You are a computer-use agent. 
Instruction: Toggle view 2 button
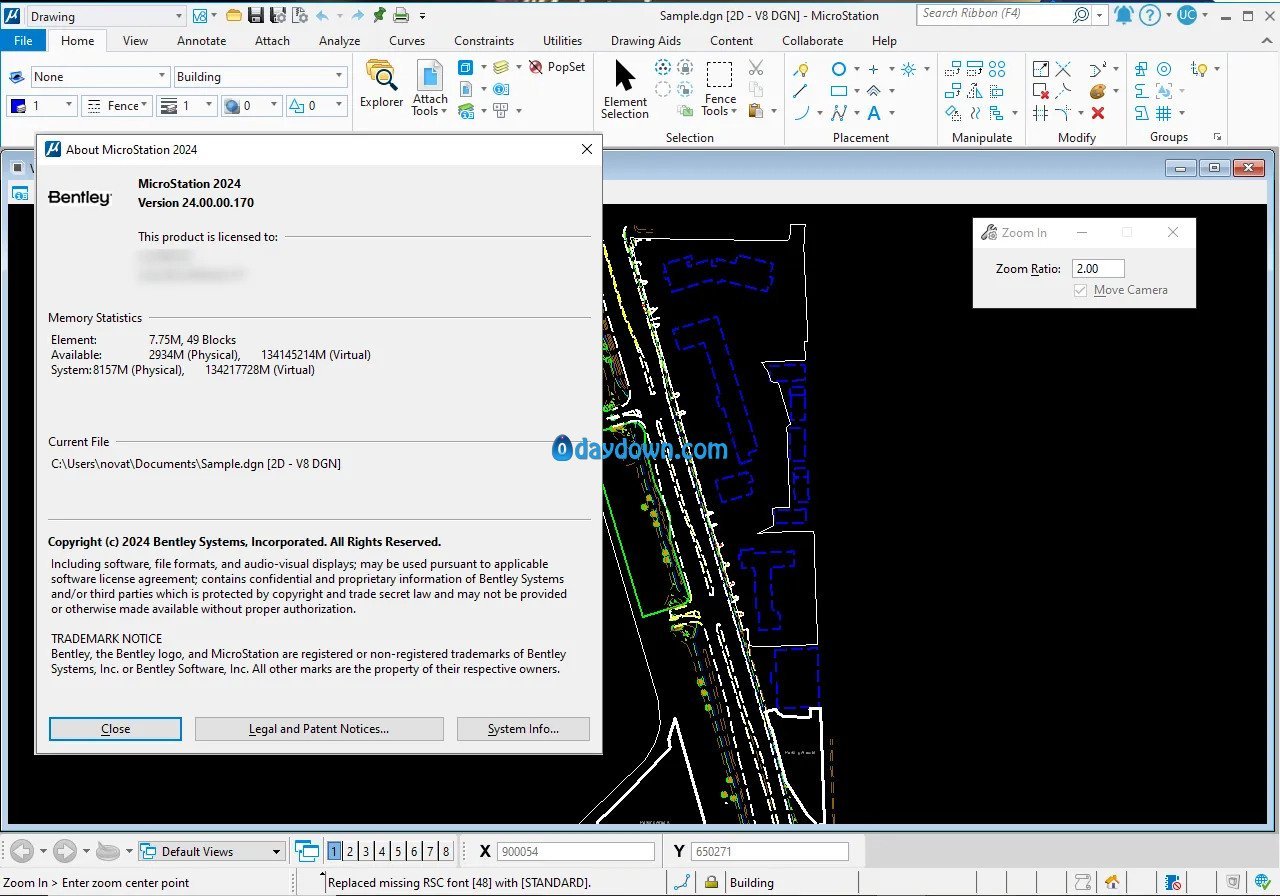tap(350, 851)
